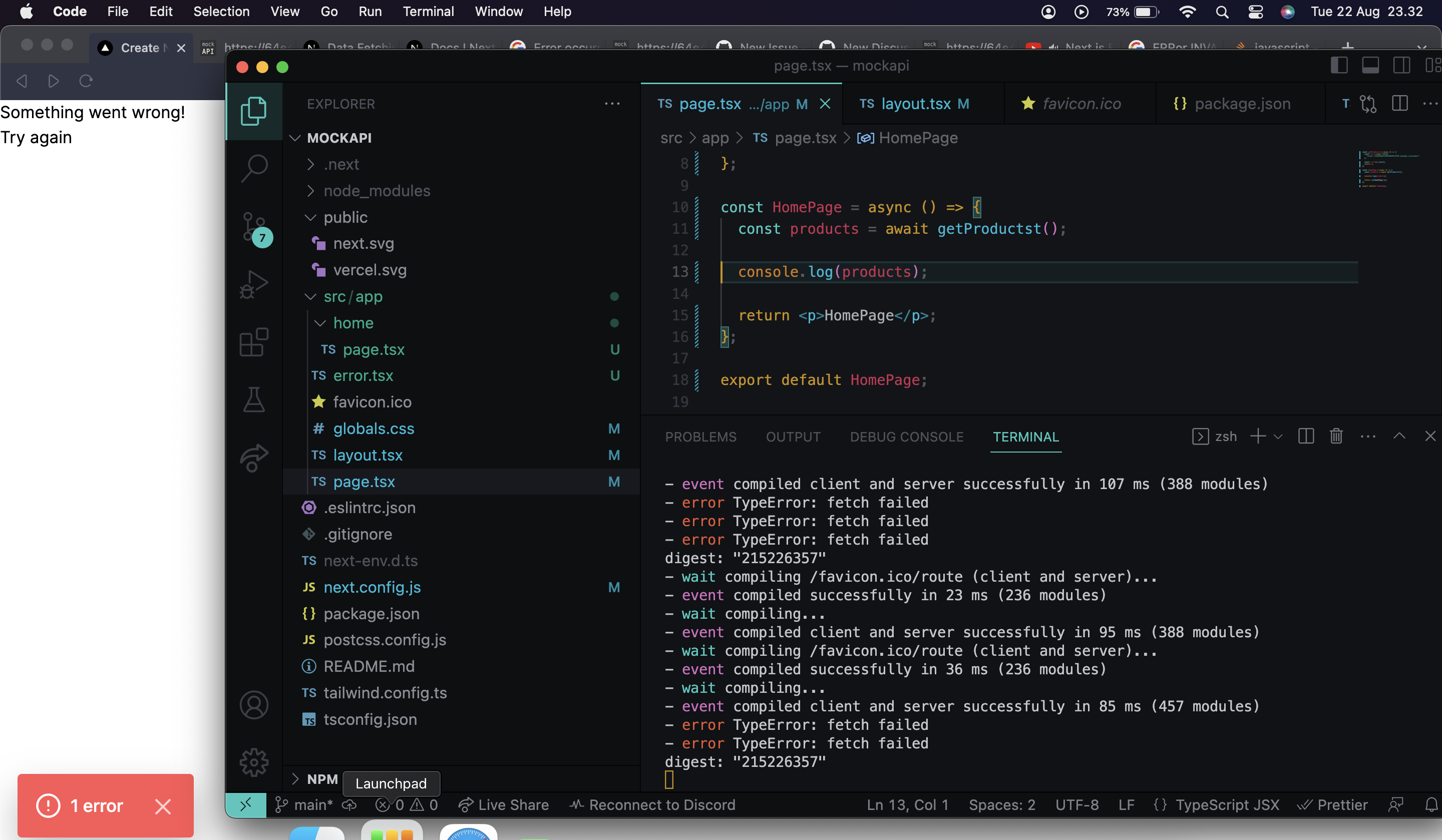Screen dimensions: 1442x840
Task: Toggle the bottom panel visibility
Action: tap(1370, 65)
